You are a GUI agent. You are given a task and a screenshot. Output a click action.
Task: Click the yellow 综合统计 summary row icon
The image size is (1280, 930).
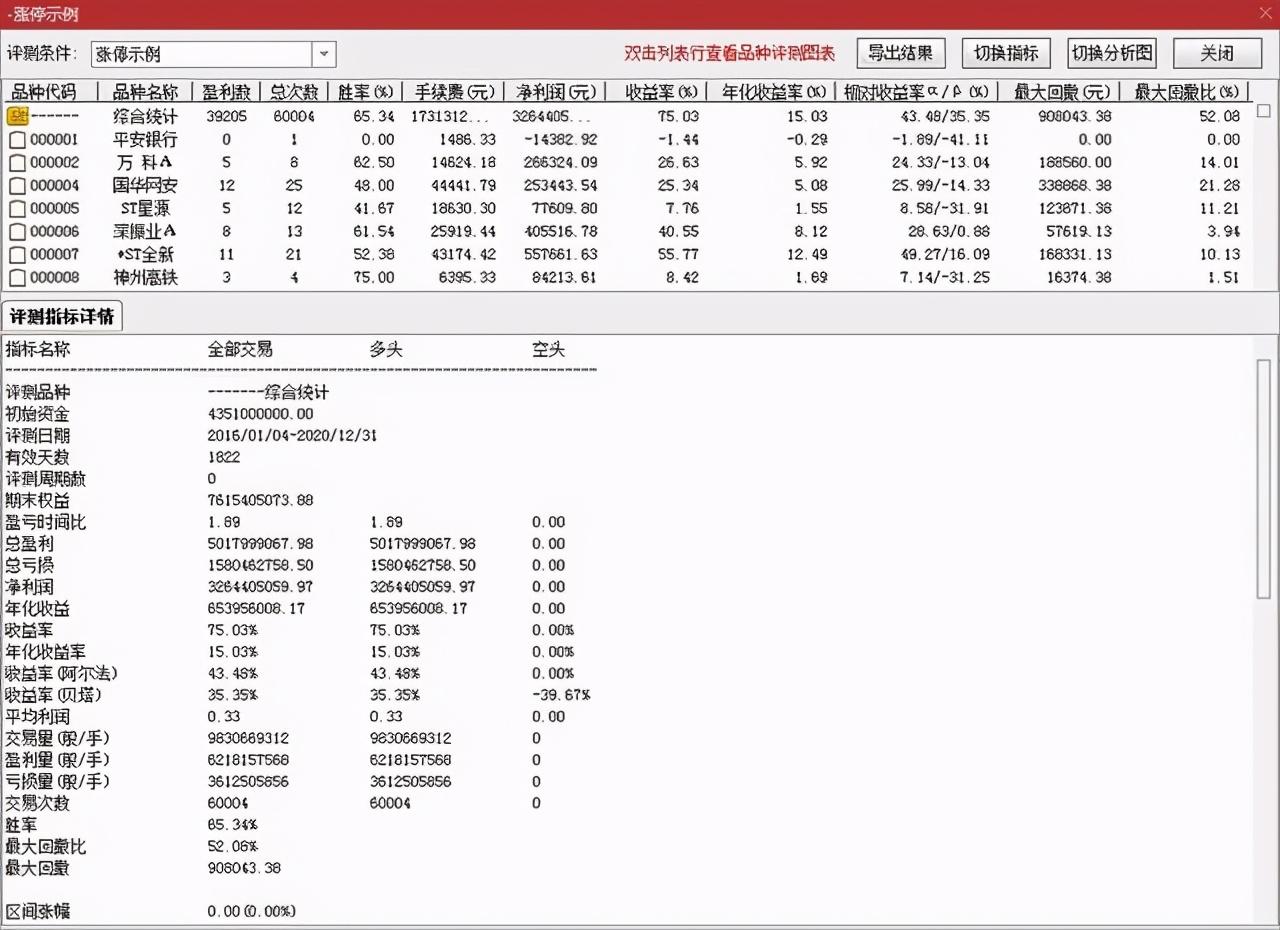click(x=16, y=116)
